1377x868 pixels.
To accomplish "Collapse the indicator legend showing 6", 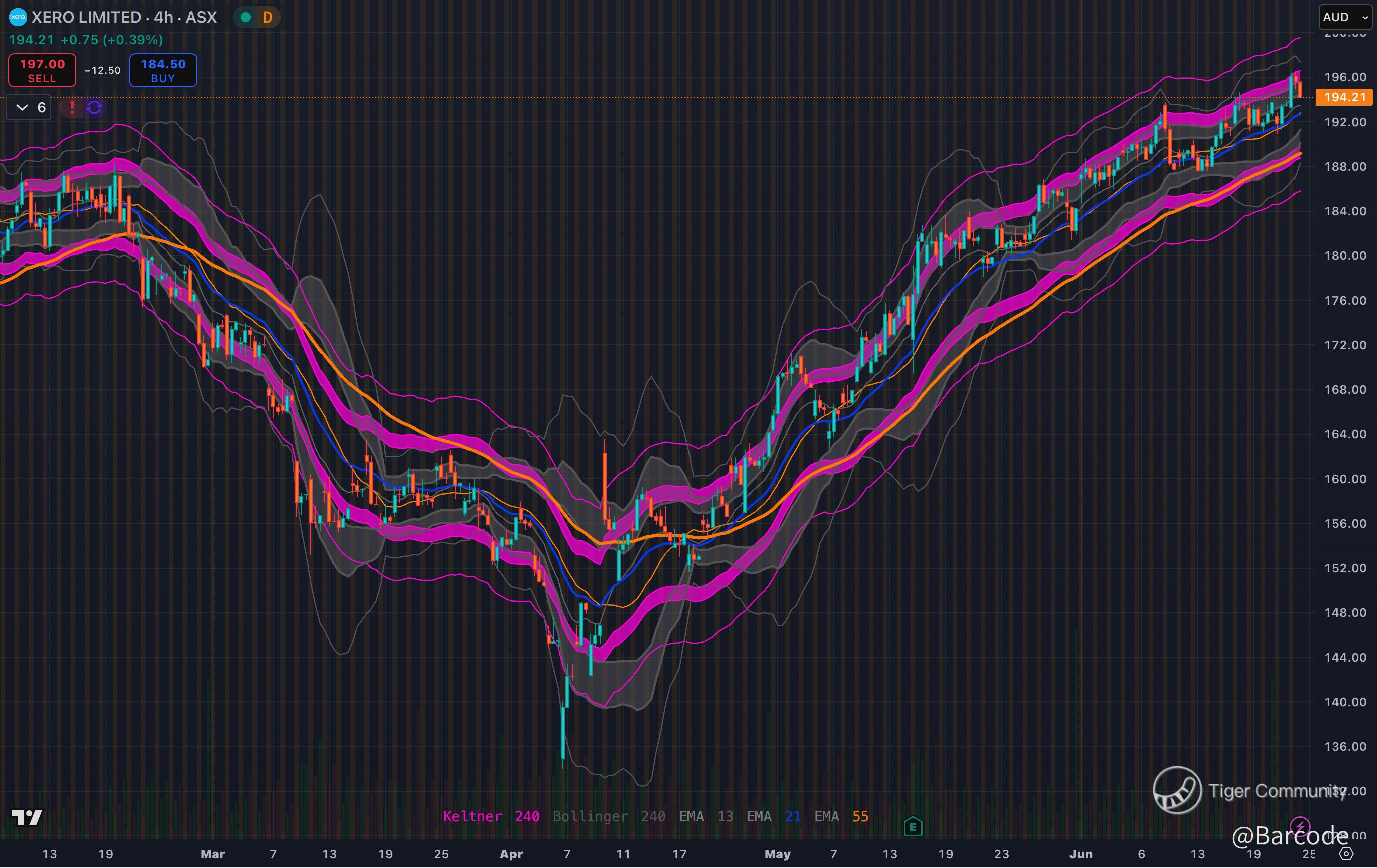I will click(x=29, y=108).
